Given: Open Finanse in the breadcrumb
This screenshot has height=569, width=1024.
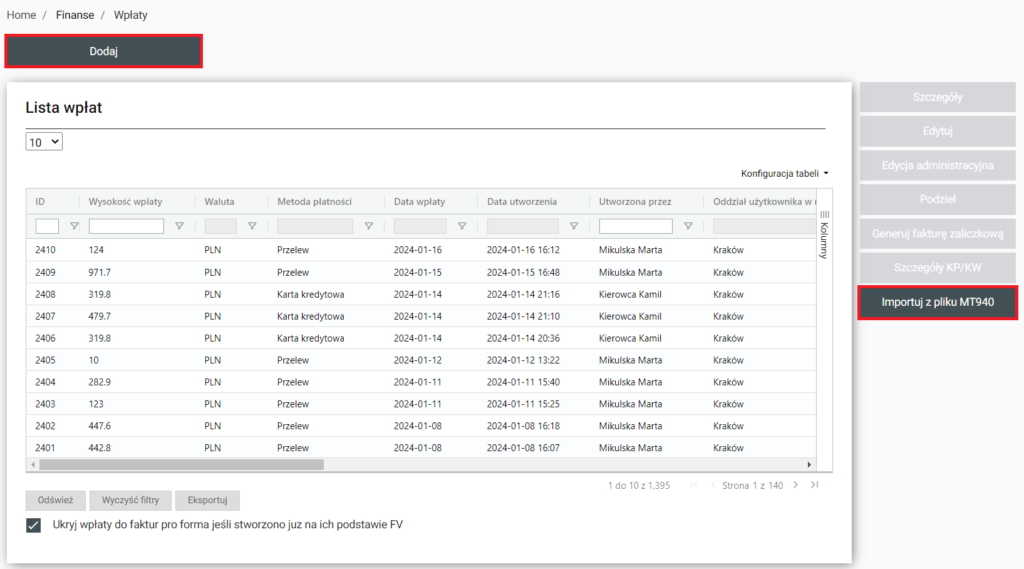Looking at the screenshot, I should click(x=75, y=15).
